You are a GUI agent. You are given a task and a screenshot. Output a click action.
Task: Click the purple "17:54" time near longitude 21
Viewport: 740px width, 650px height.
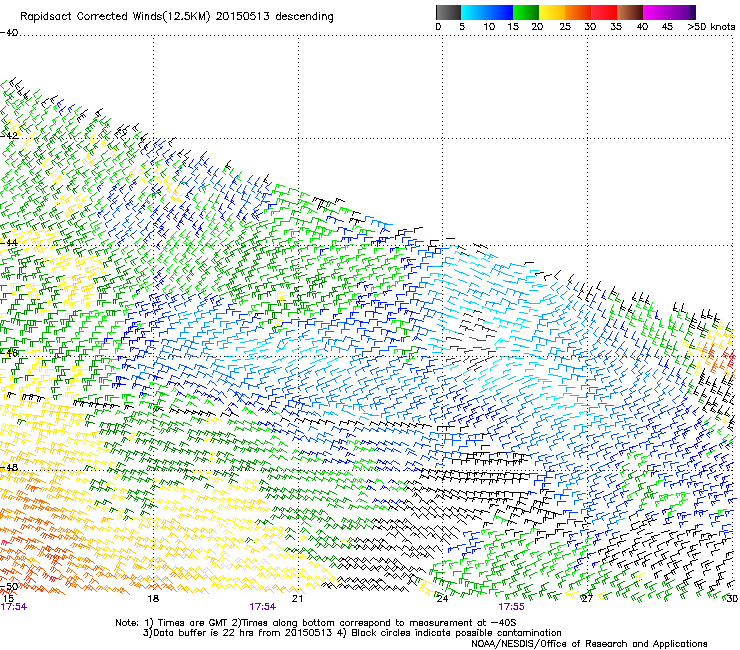(263, 607)
